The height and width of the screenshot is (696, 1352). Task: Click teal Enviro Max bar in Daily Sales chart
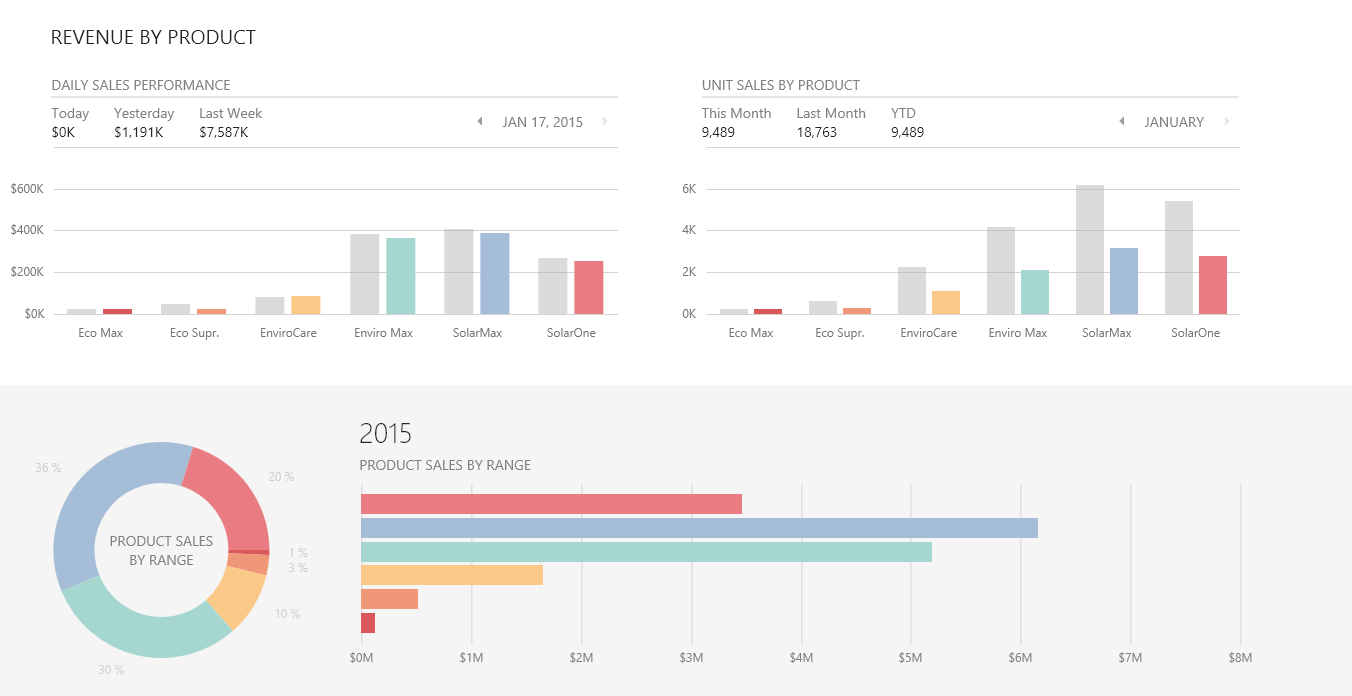point(400,275)
